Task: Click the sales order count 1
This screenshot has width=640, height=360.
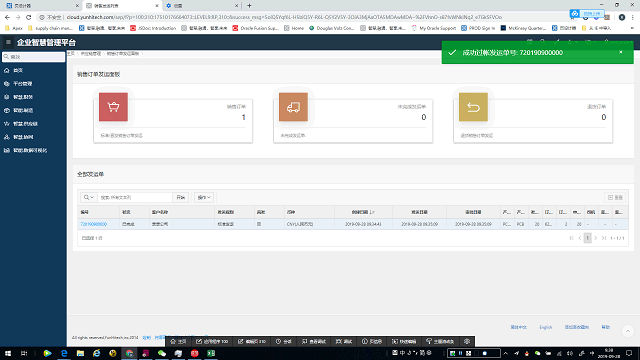Action: coord(244,118)
